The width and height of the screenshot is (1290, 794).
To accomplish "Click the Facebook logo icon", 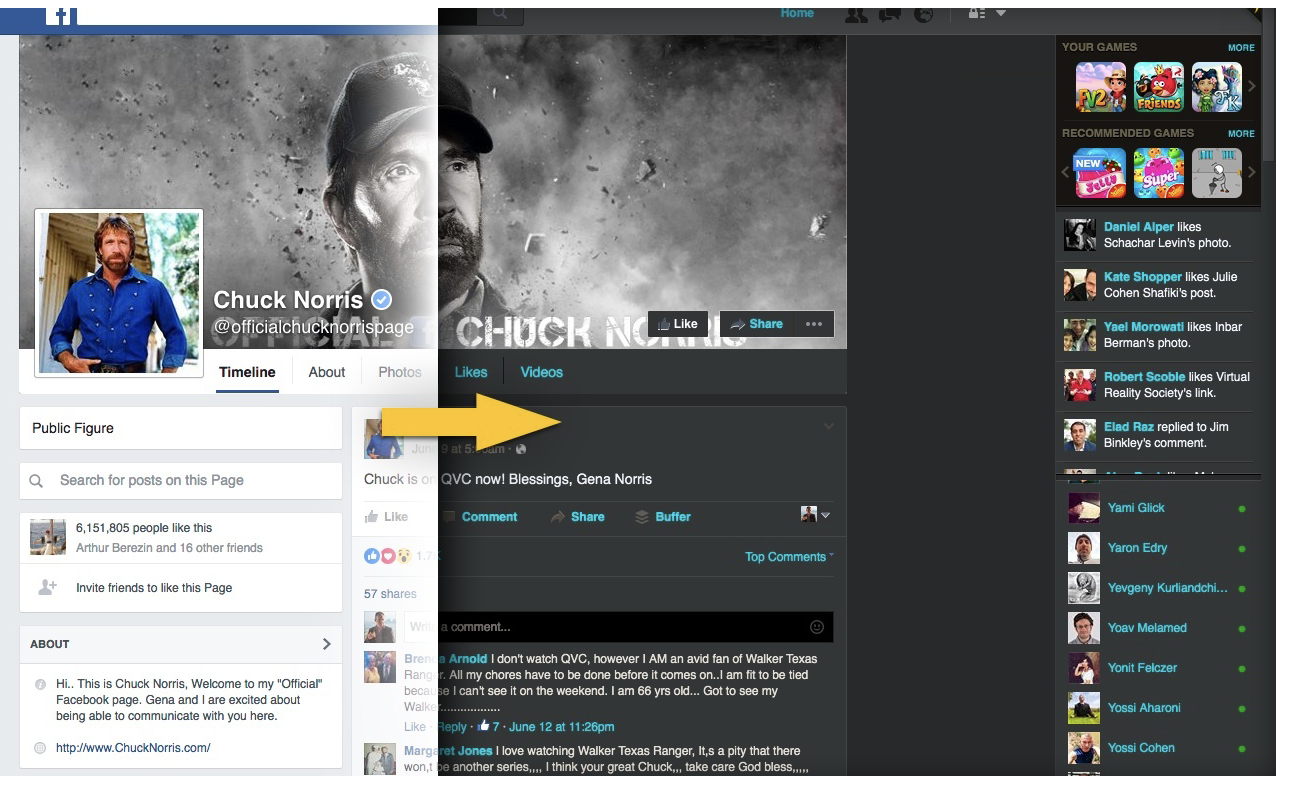I will 62,14.
